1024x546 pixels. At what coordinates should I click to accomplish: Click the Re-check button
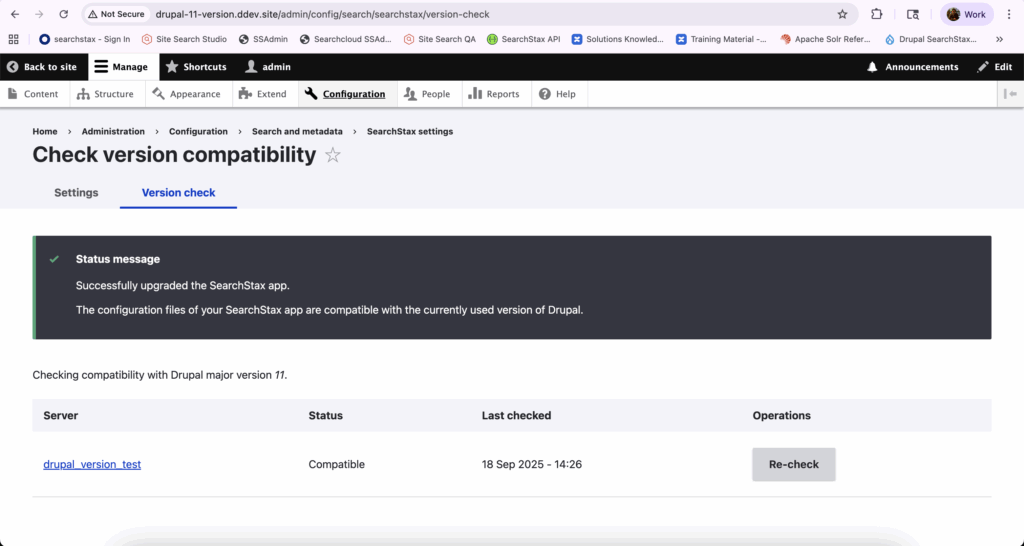click(x=793, y=464)
